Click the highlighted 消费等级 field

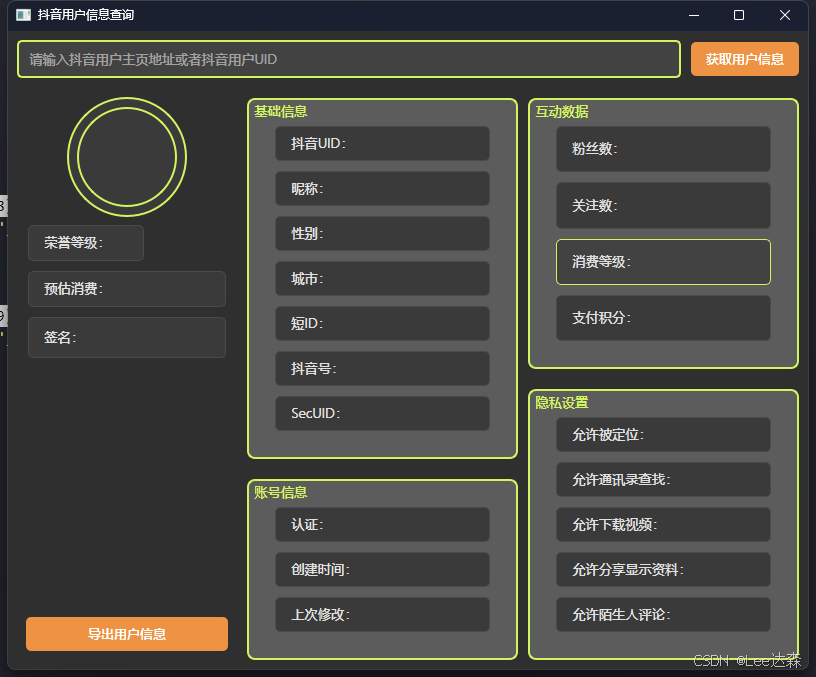coord(664,262)
